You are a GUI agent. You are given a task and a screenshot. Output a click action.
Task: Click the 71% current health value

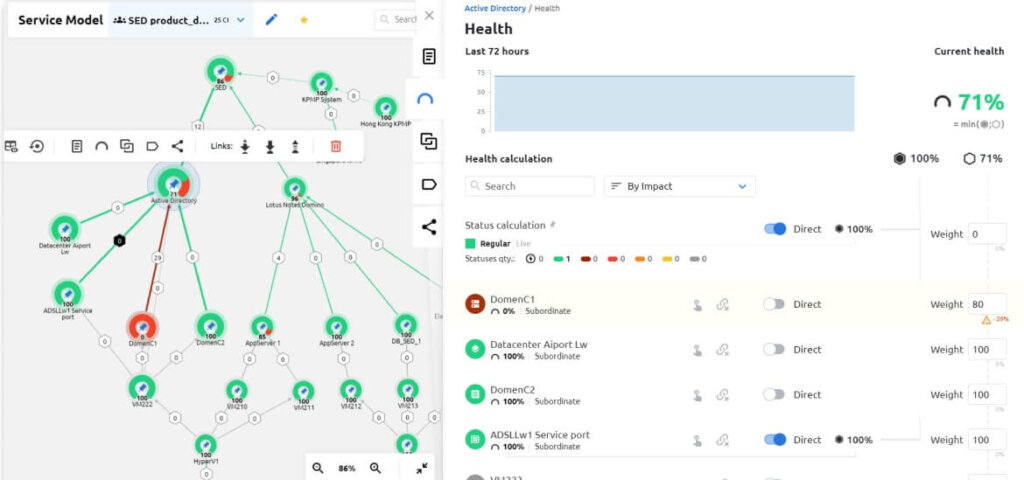tap(980, 102)
